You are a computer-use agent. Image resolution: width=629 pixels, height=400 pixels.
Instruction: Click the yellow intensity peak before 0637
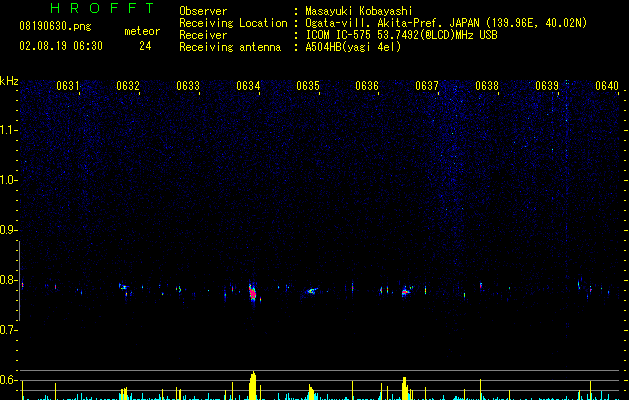[x=405, y=388]
